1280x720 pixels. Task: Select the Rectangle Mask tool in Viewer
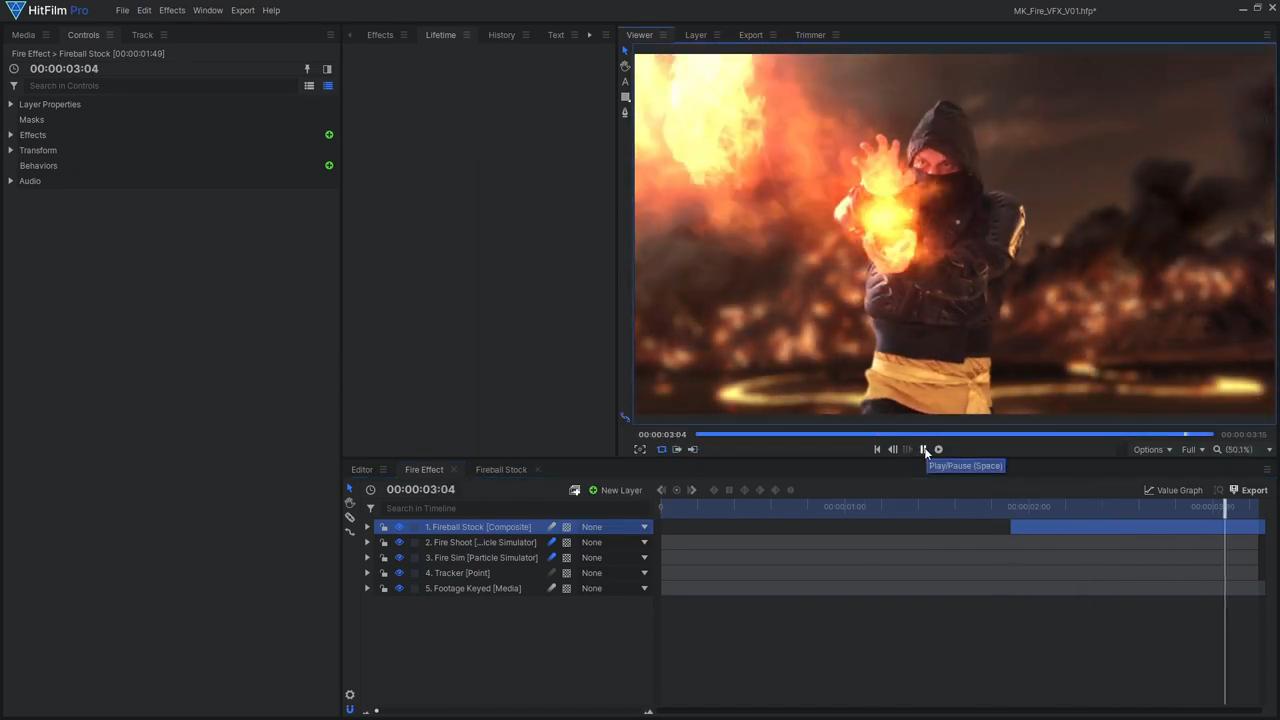625,97
